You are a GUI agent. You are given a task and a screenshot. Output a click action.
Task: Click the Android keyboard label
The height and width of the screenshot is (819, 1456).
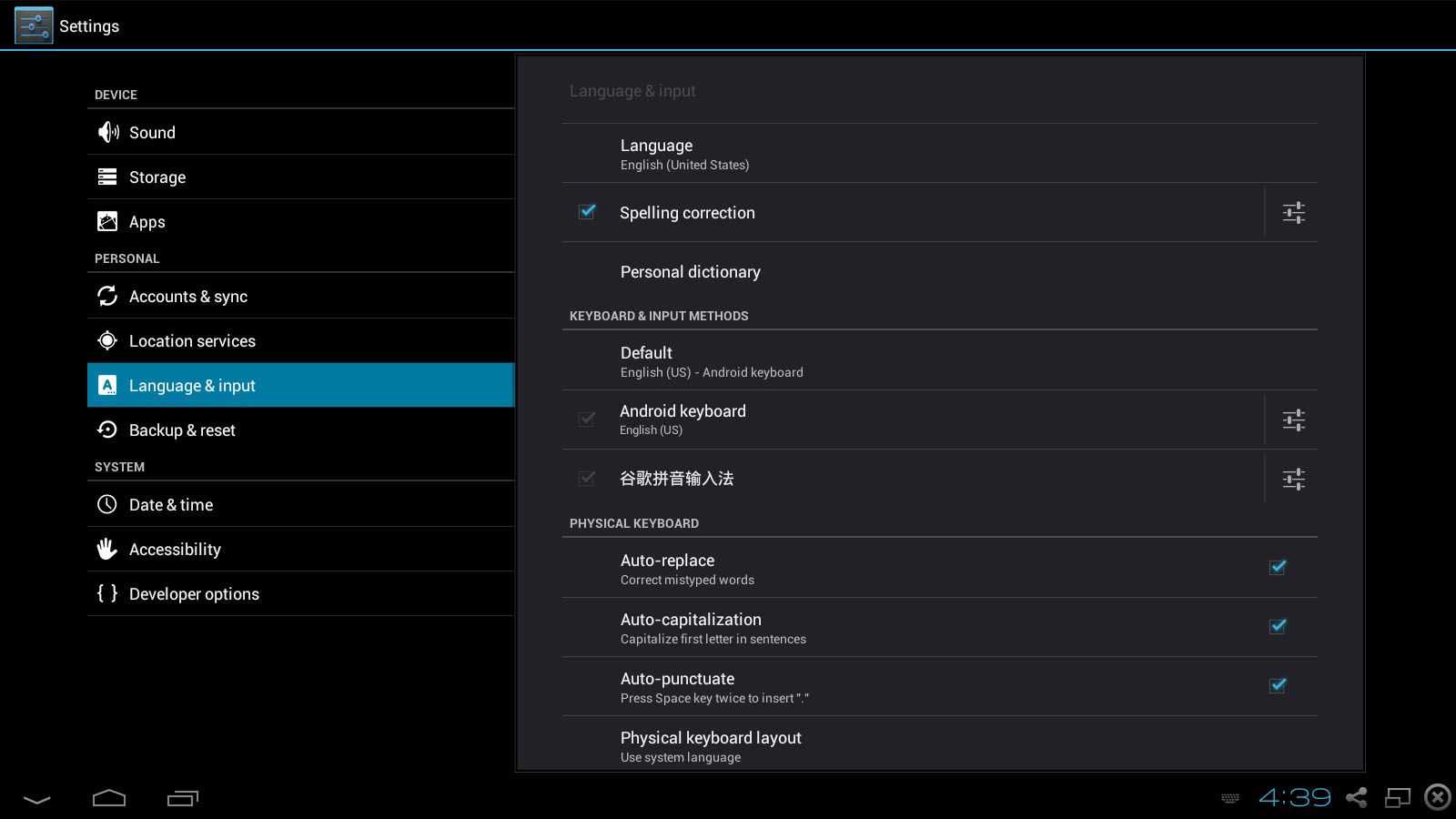pyautogui.click(x=682, y=411)
